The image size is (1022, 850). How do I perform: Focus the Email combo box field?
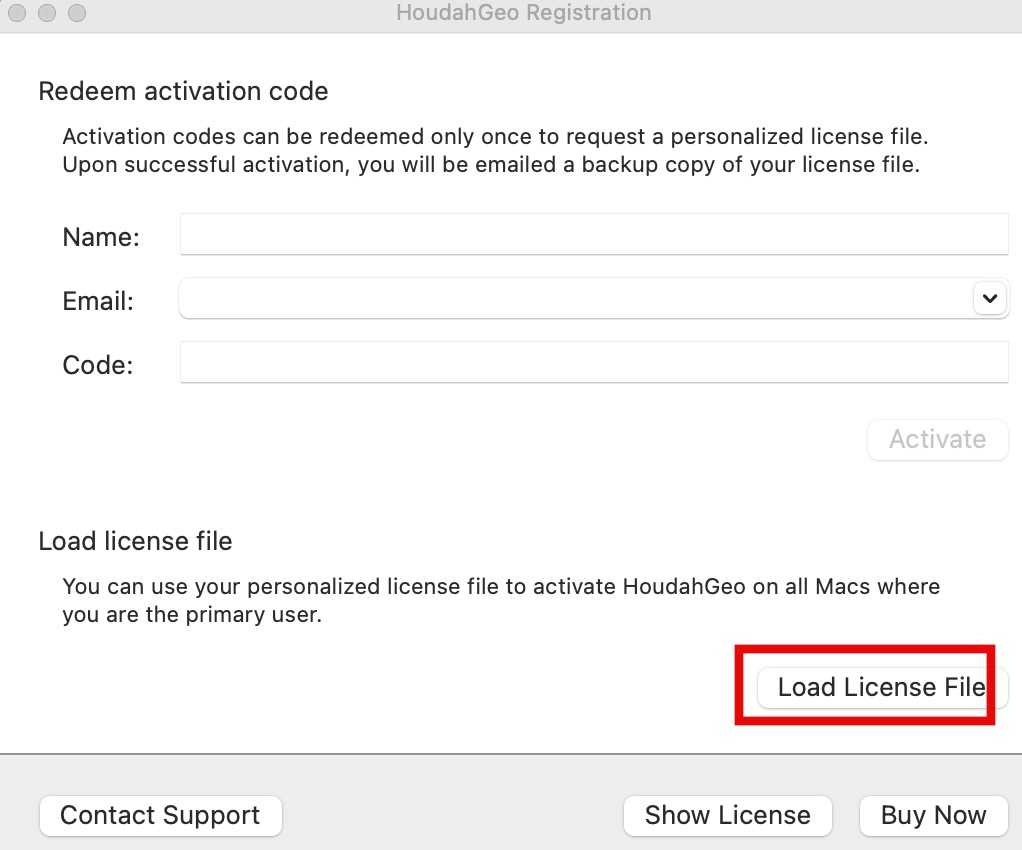point(575,299)
